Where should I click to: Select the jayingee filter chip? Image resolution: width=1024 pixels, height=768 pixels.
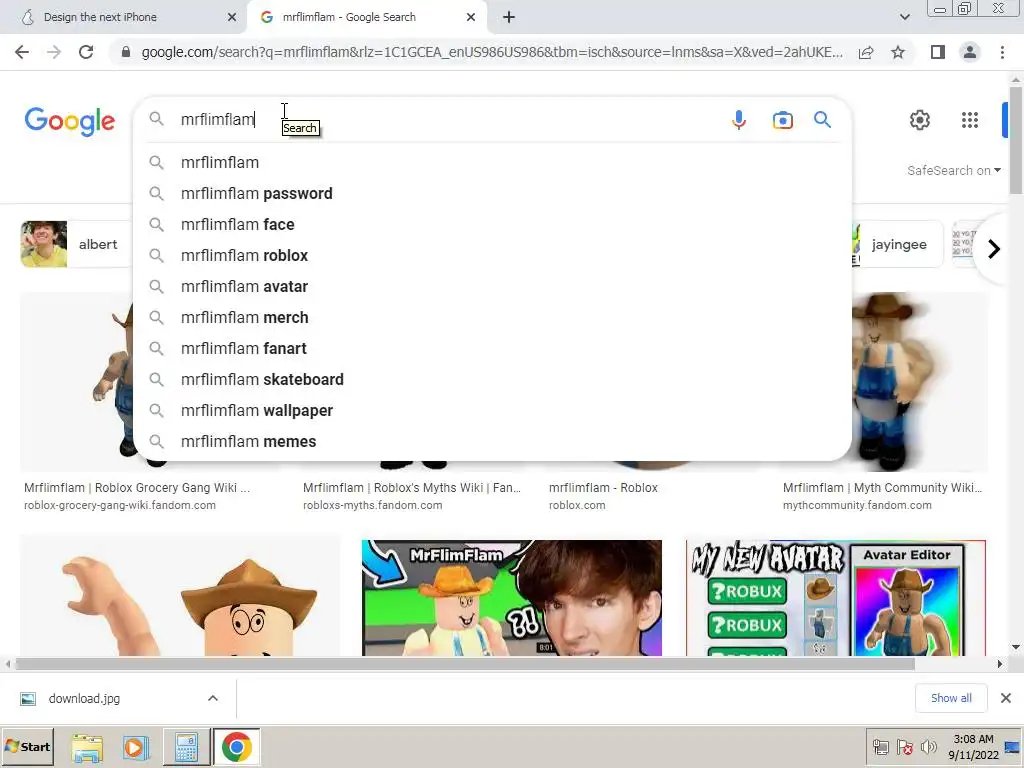pos(899,244)
